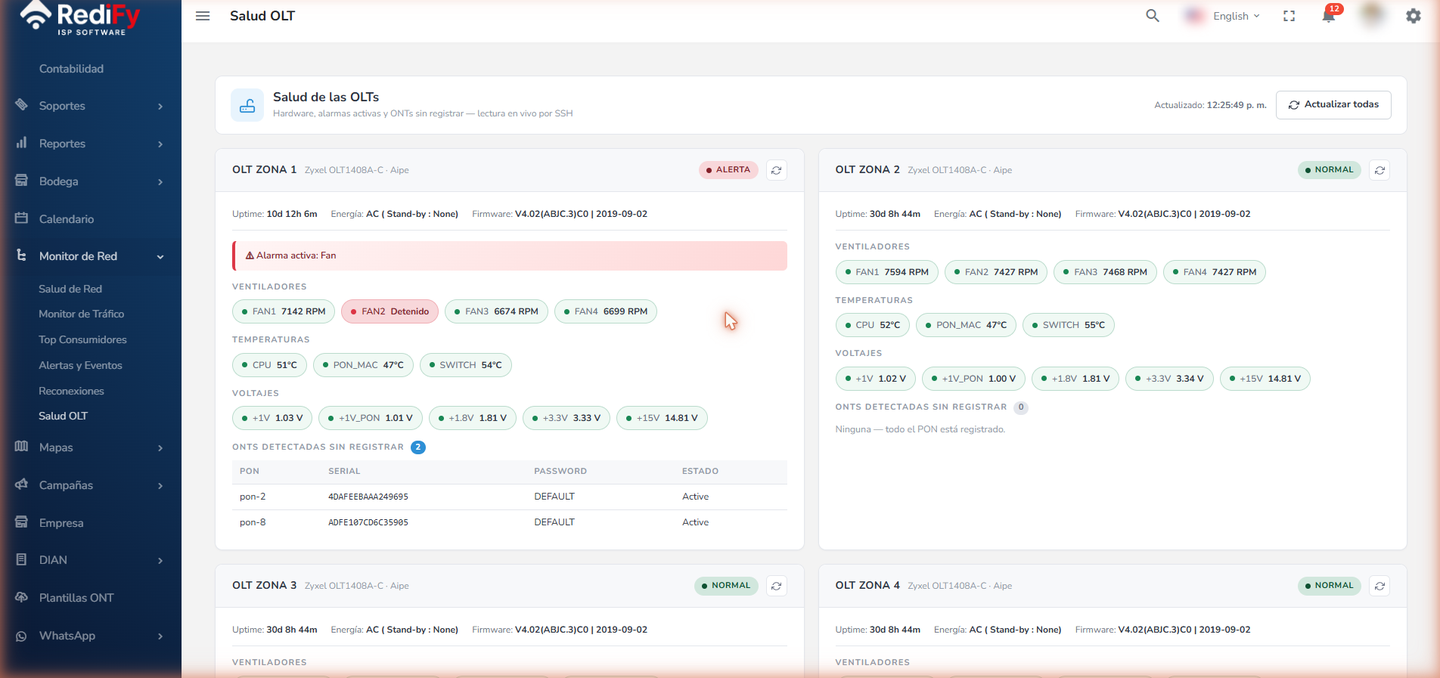Expand WhatsApp submenu chevron

click(x=160, y=636)
